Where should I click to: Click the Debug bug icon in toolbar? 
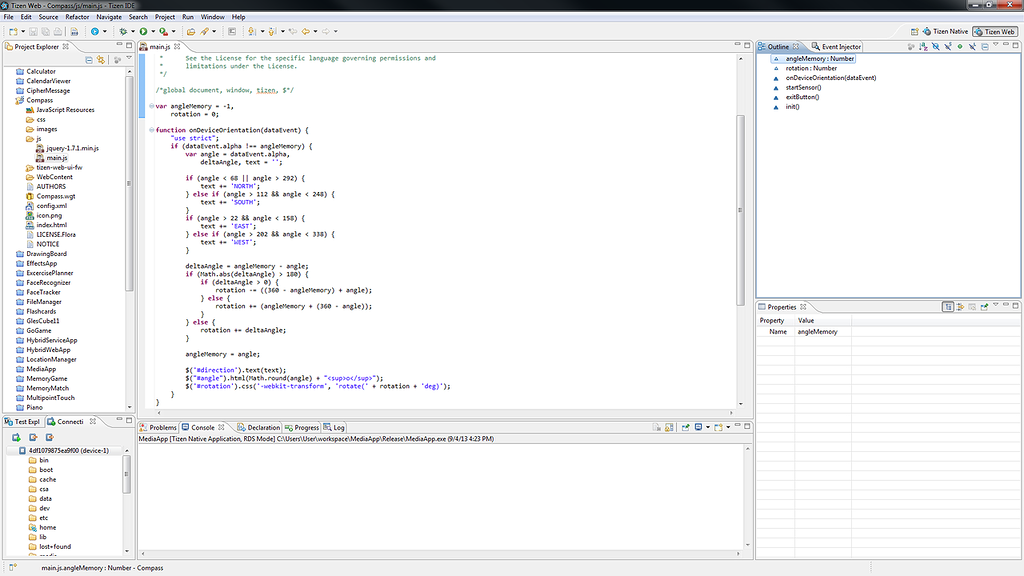pyautogui.click(x=123, y=32)
